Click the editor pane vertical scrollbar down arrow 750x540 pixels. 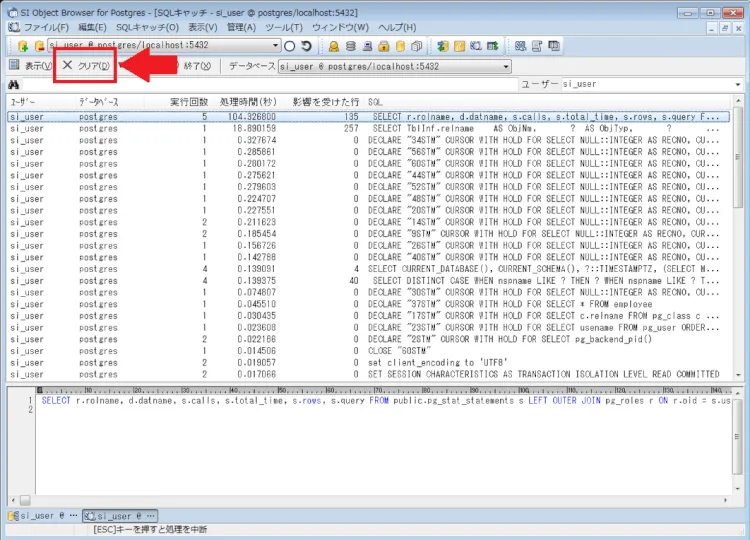point(737,489)
